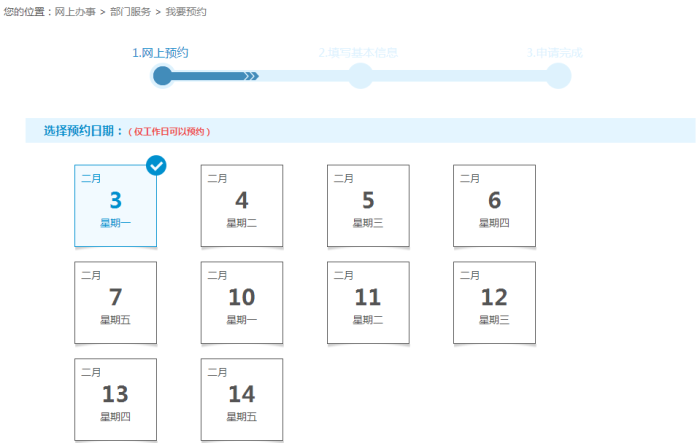Viewport: 700px width, 443px height.
Task: Select February 7 Friday date card
Action: tap(115, 303)
